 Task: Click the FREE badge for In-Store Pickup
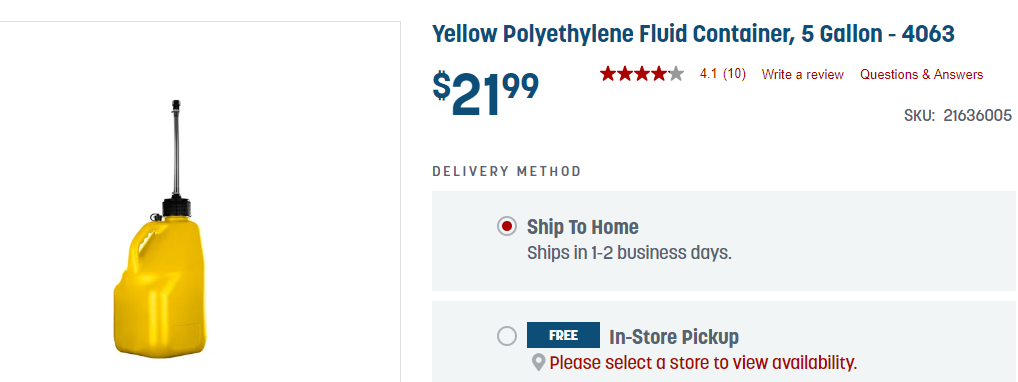(563, 335)
